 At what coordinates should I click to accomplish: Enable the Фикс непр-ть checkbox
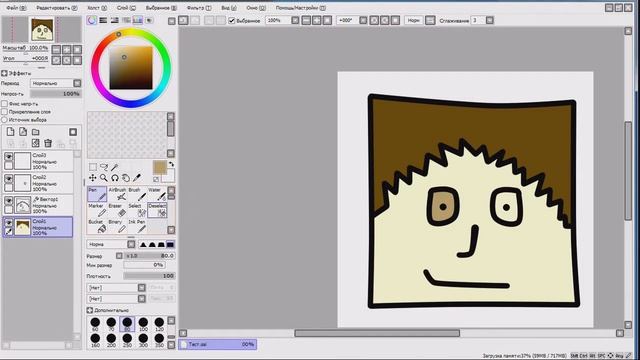click(4, 104)
